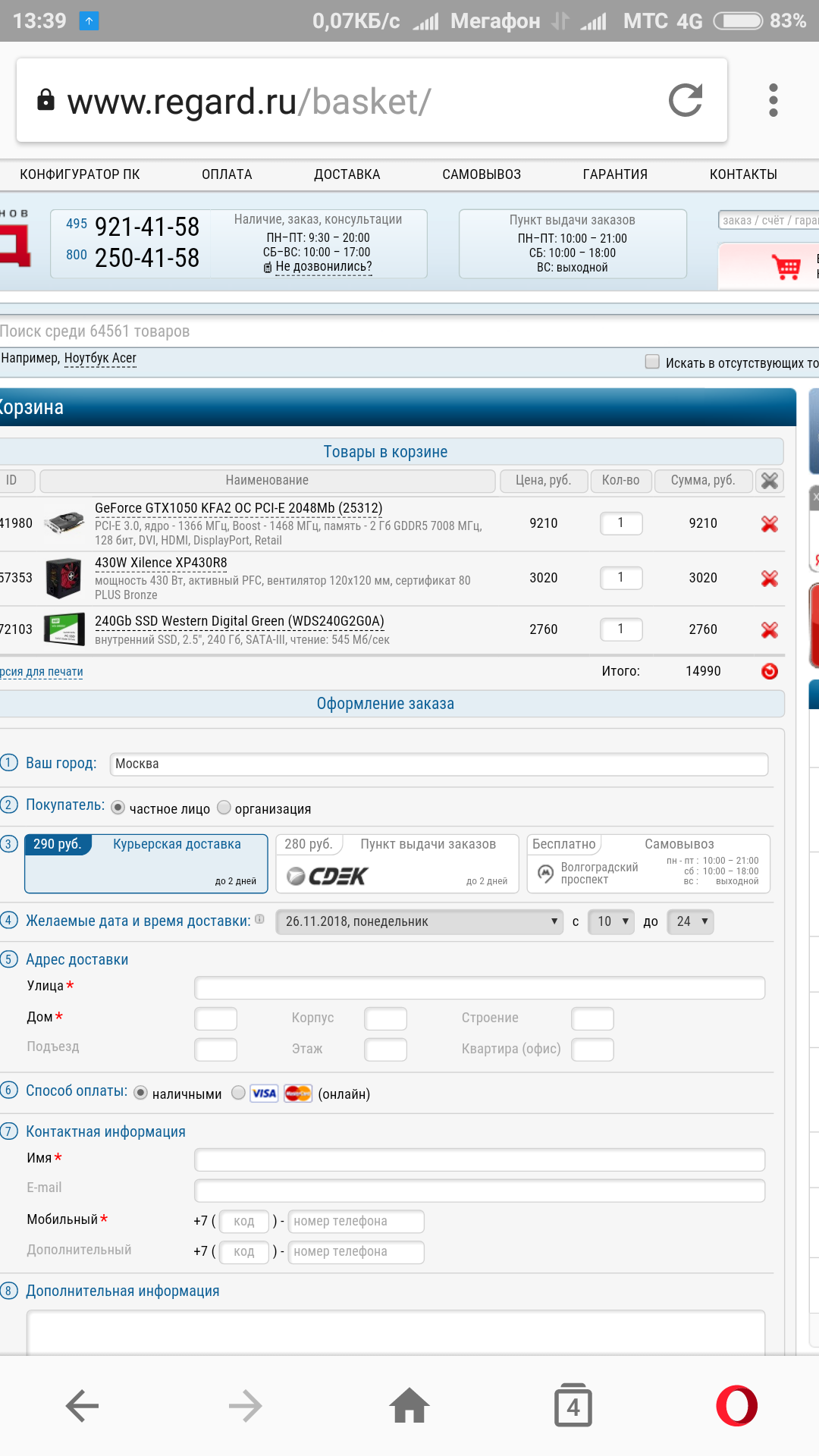Open the ГАРАНТИЯ menu item
The width and height of the screenshot is (819, 1456).
(x=615, y=174)
